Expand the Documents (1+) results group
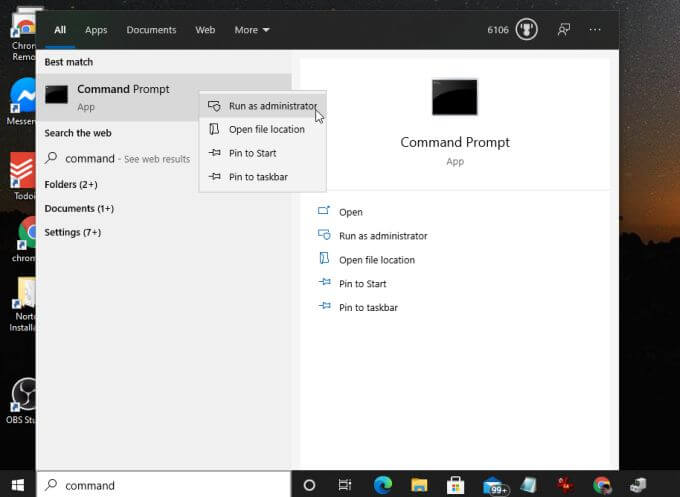The image size is (680, 497). click(x=79, y=209)
